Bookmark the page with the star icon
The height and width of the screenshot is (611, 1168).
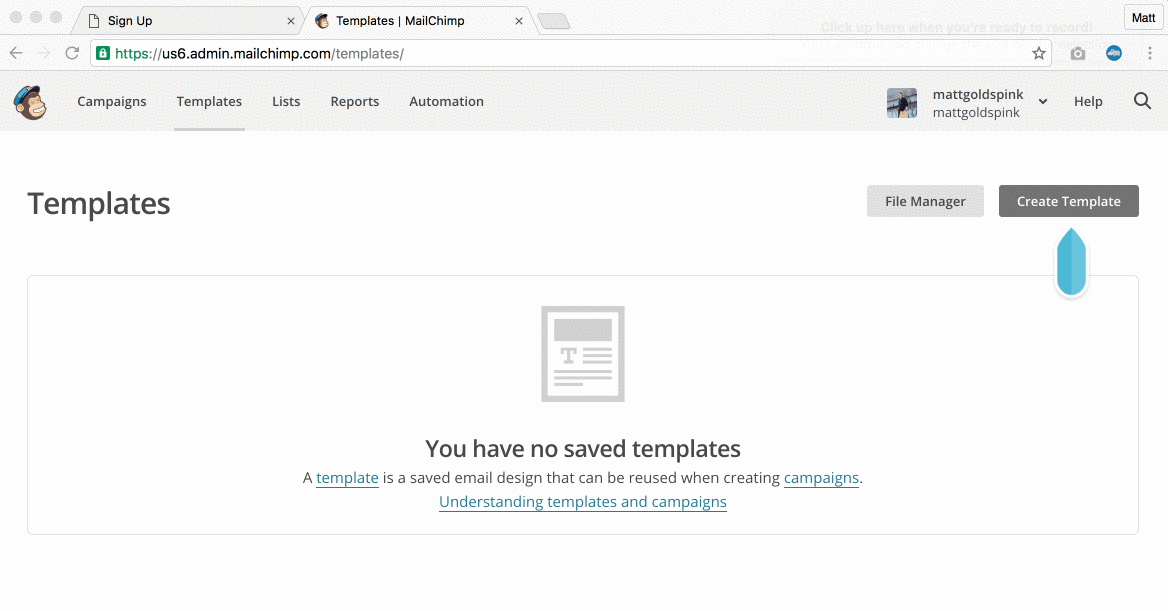pos(1039,53)
